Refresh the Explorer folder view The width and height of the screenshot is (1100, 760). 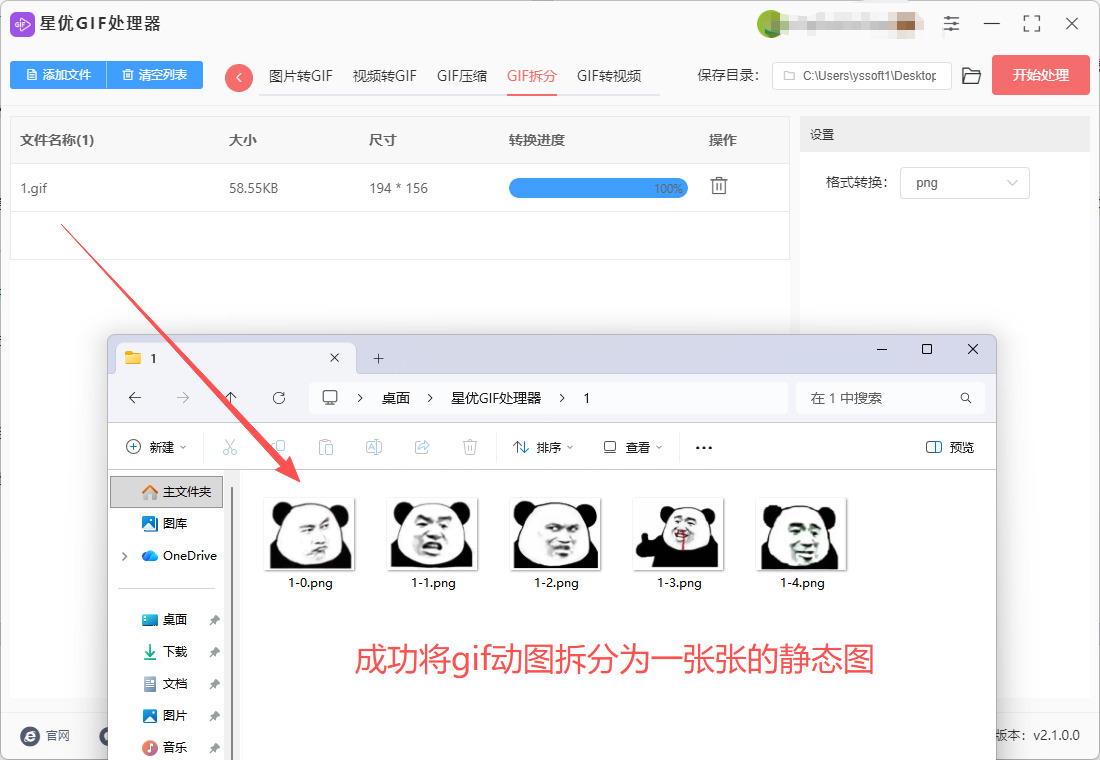[279, 398]
